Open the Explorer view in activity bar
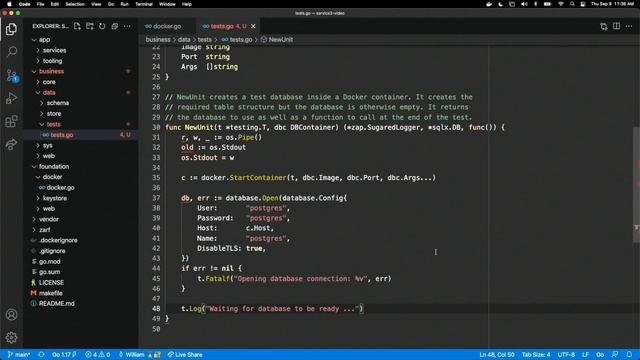640x360 pixels. [x=11, y=29]
